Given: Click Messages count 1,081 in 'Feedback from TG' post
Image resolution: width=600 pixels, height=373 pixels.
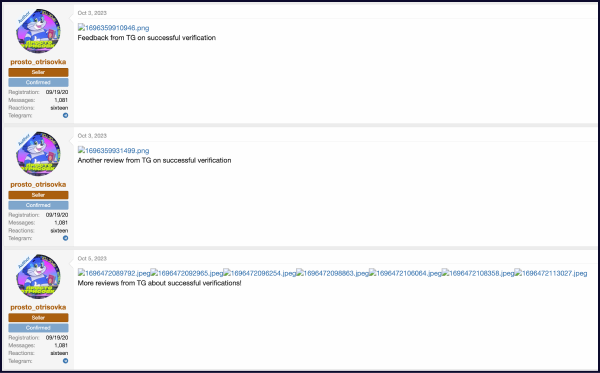Looking at the screenshot, I should pyautogui.click(x=61, y=100).
